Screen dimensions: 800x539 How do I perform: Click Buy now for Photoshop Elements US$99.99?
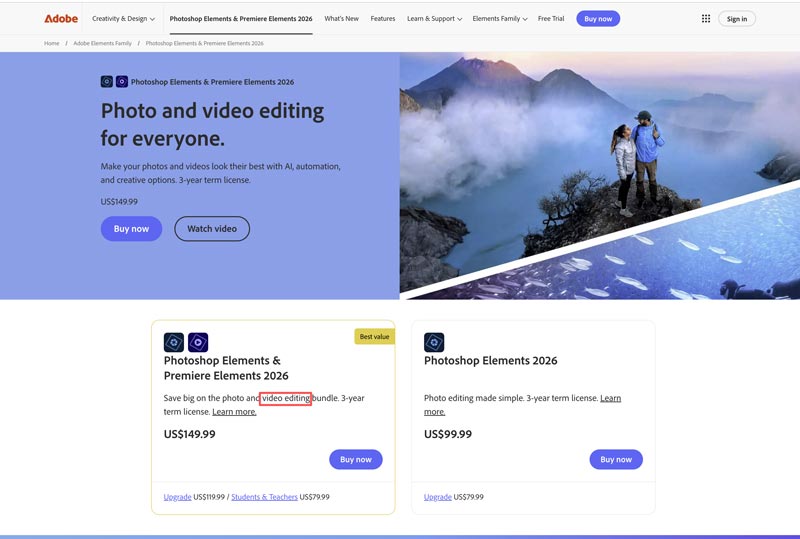coord(616,459)
